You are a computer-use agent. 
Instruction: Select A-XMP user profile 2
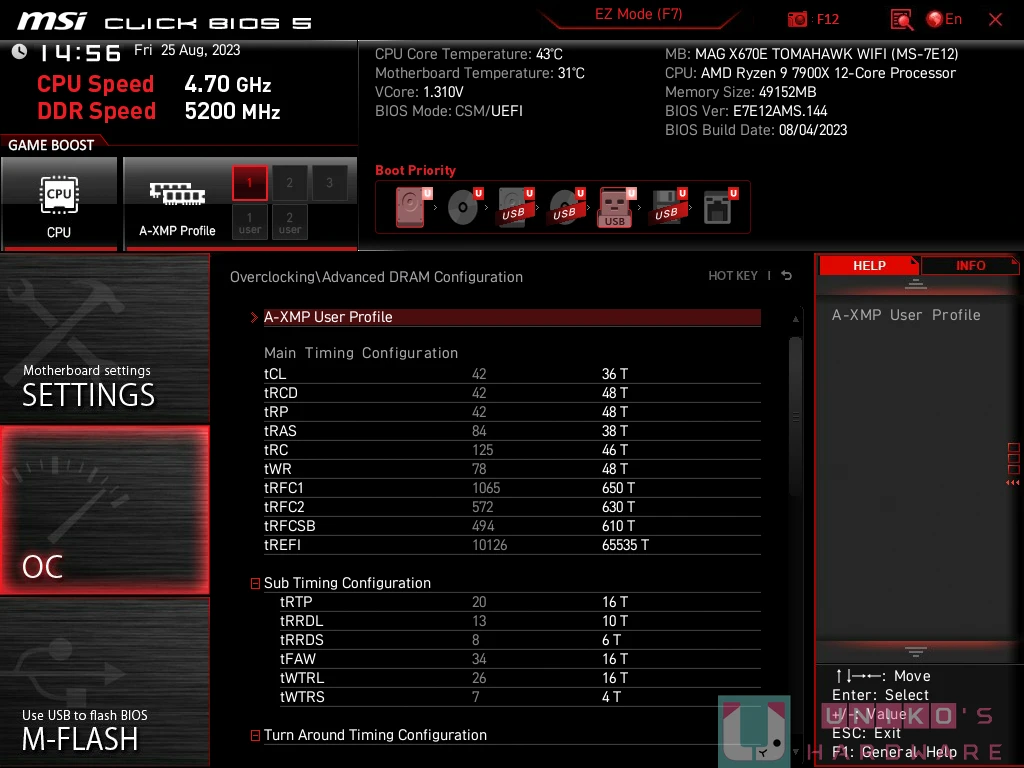[289, 222]
